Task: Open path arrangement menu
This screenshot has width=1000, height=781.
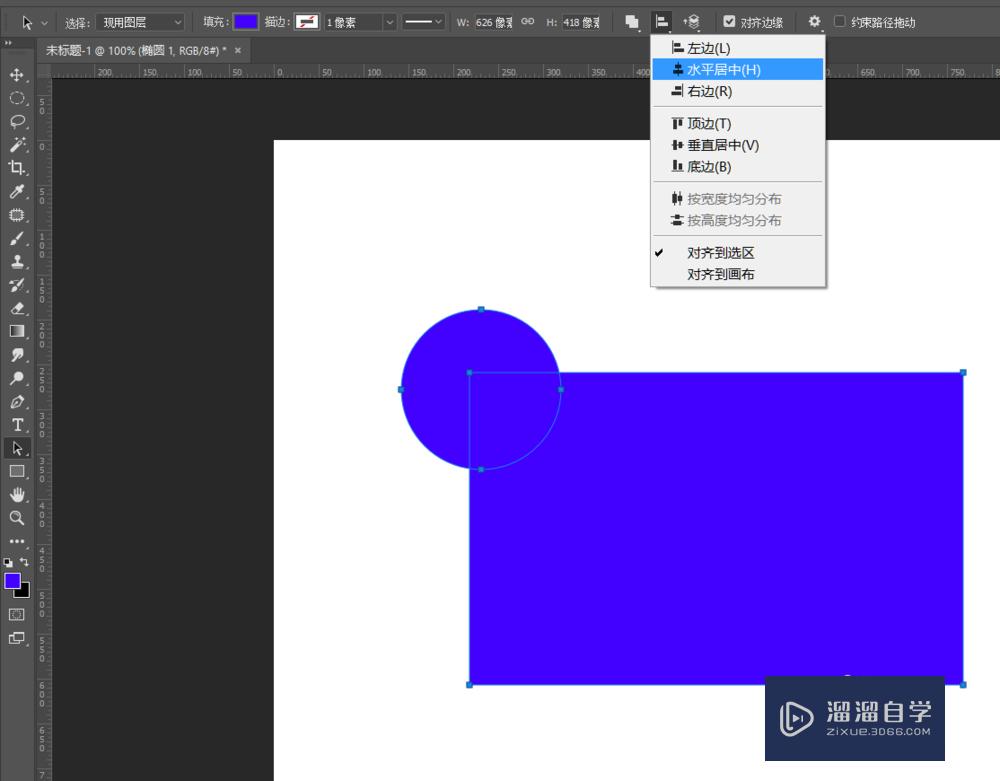Action: [x=692, y=22]
